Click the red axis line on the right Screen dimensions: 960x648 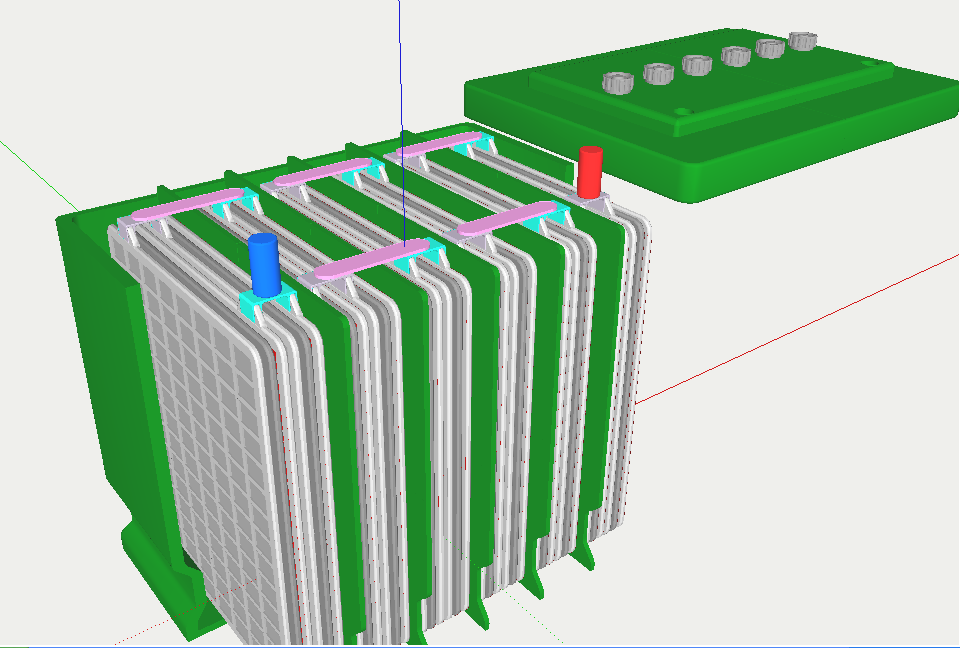pos(800,330)
